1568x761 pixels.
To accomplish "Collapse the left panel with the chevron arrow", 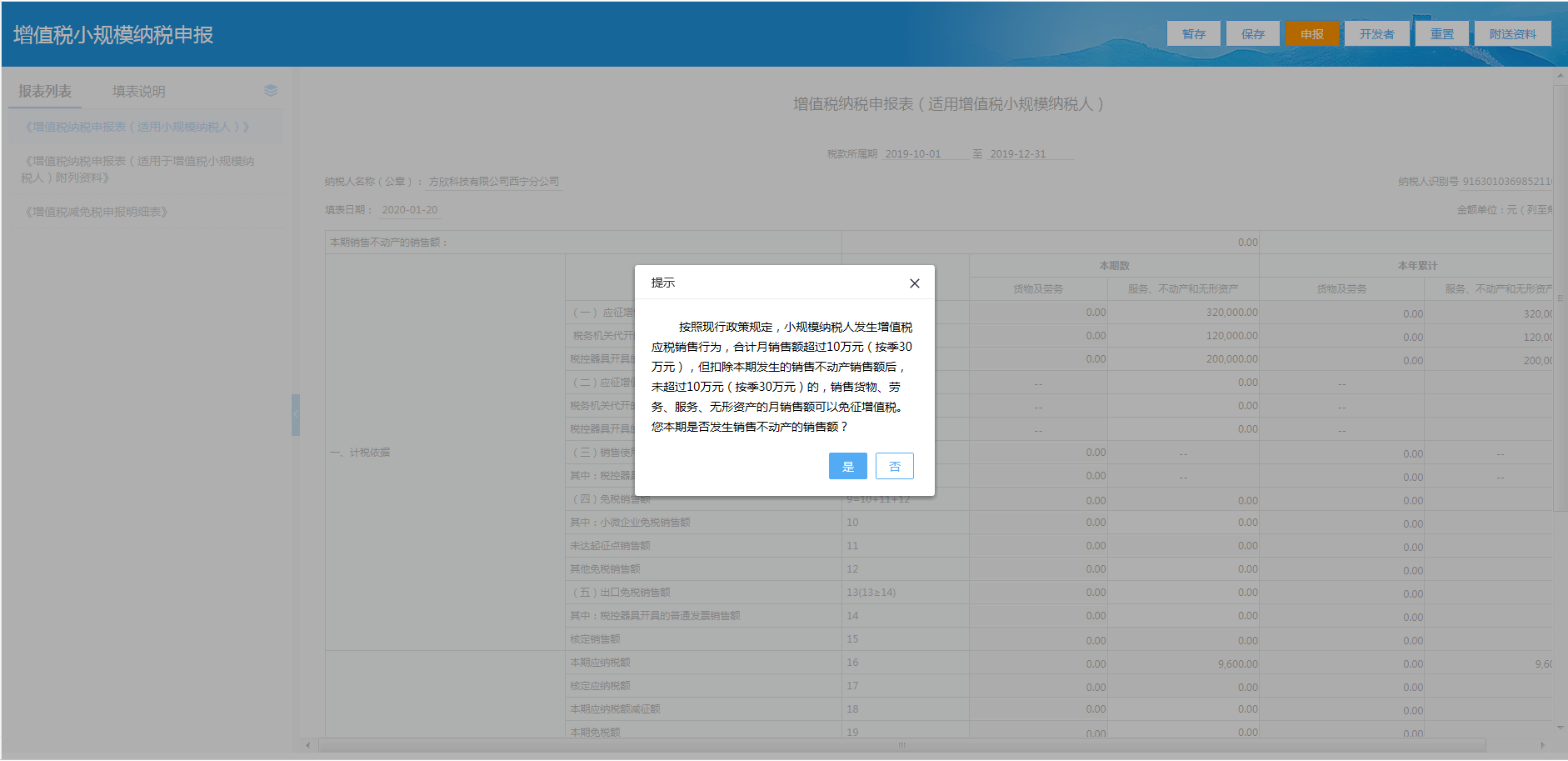I will point(296,413).
